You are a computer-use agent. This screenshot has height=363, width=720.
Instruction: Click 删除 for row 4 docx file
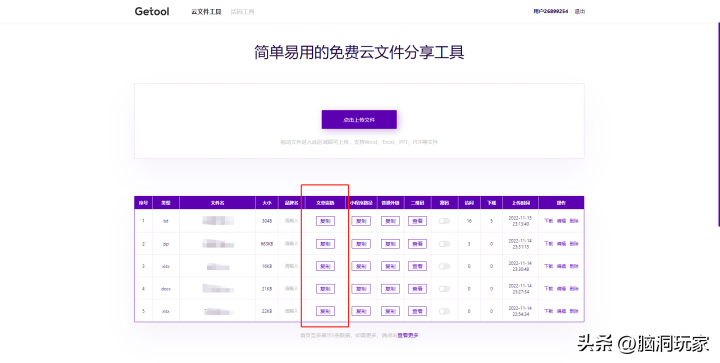[574, 289]
